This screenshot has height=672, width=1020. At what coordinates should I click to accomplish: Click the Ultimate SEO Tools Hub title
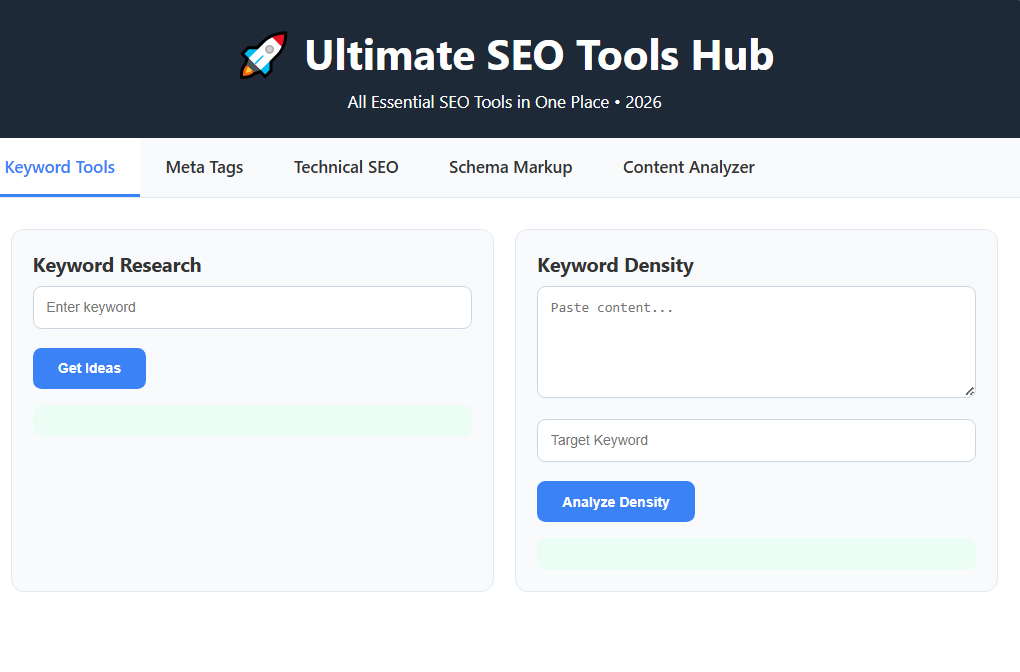pos(539,55)
